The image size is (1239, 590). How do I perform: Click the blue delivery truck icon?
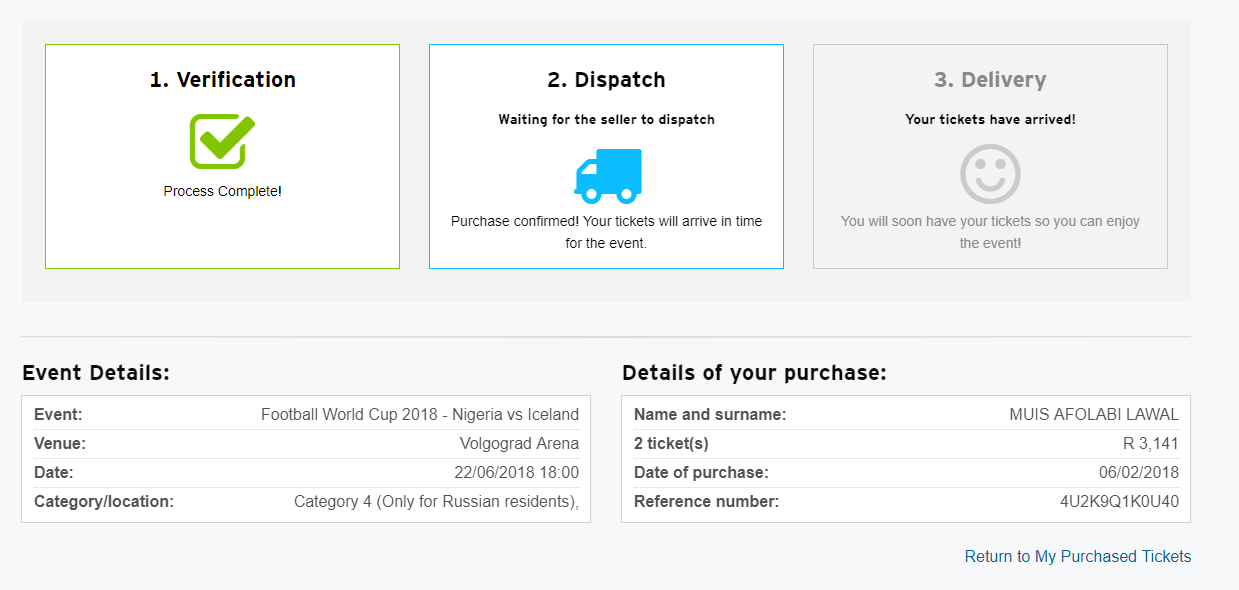tap(607, 176)
